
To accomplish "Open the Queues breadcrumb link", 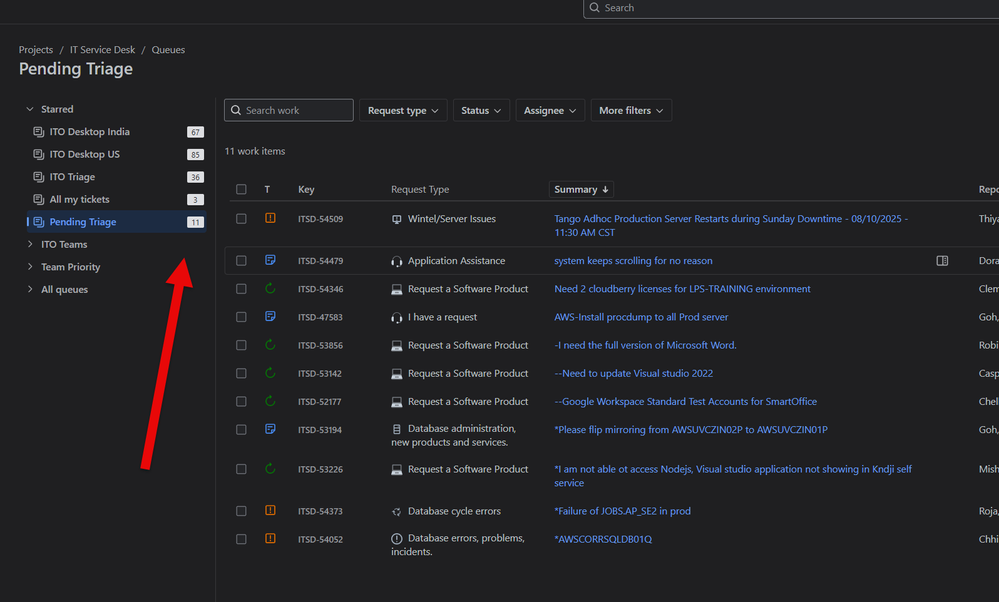I will tap(168, 50).
